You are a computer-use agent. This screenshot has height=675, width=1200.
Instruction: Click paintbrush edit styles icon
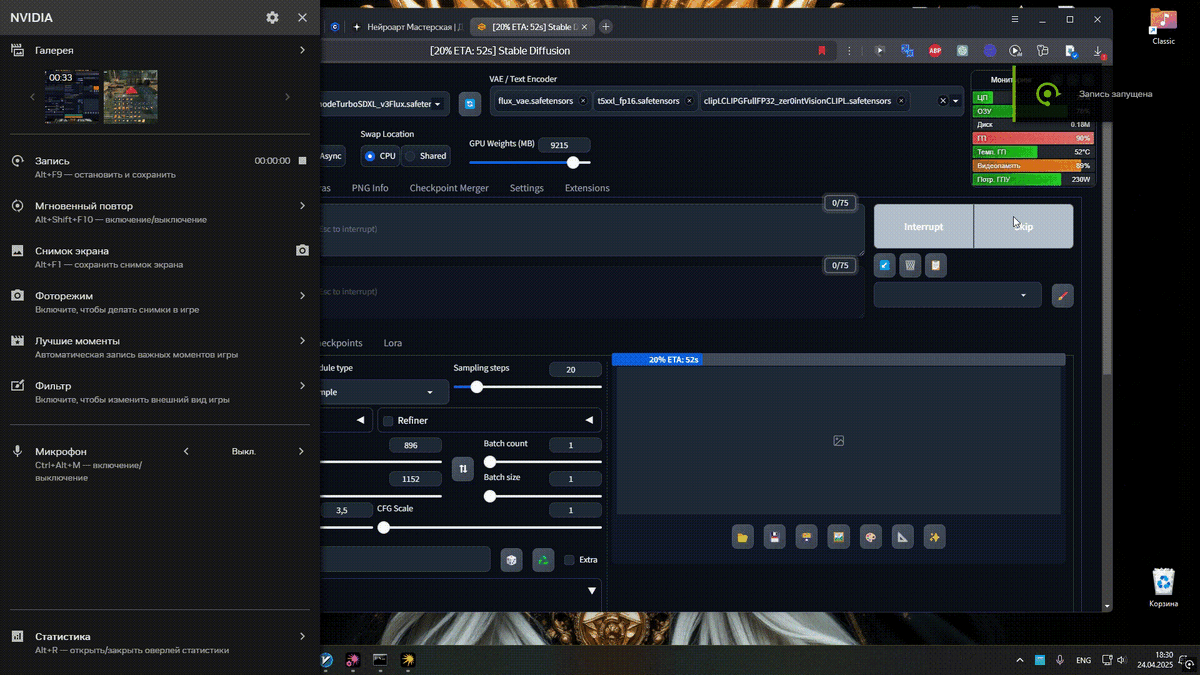[x=1062, y=295]
